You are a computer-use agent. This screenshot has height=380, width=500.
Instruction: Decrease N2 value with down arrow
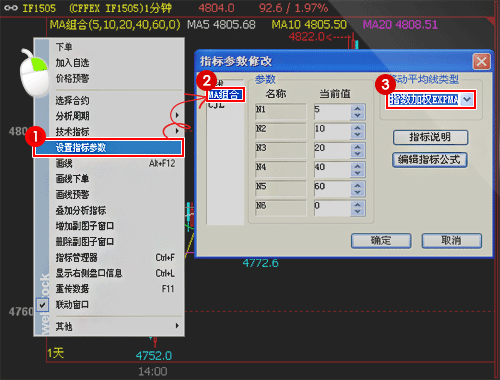(x=357, y=135)
